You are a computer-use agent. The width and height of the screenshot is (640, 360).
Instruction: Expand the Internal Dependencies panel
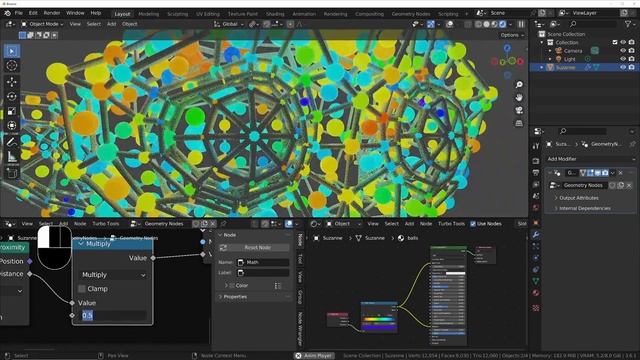pyautogui.click(x=584, y=209)
